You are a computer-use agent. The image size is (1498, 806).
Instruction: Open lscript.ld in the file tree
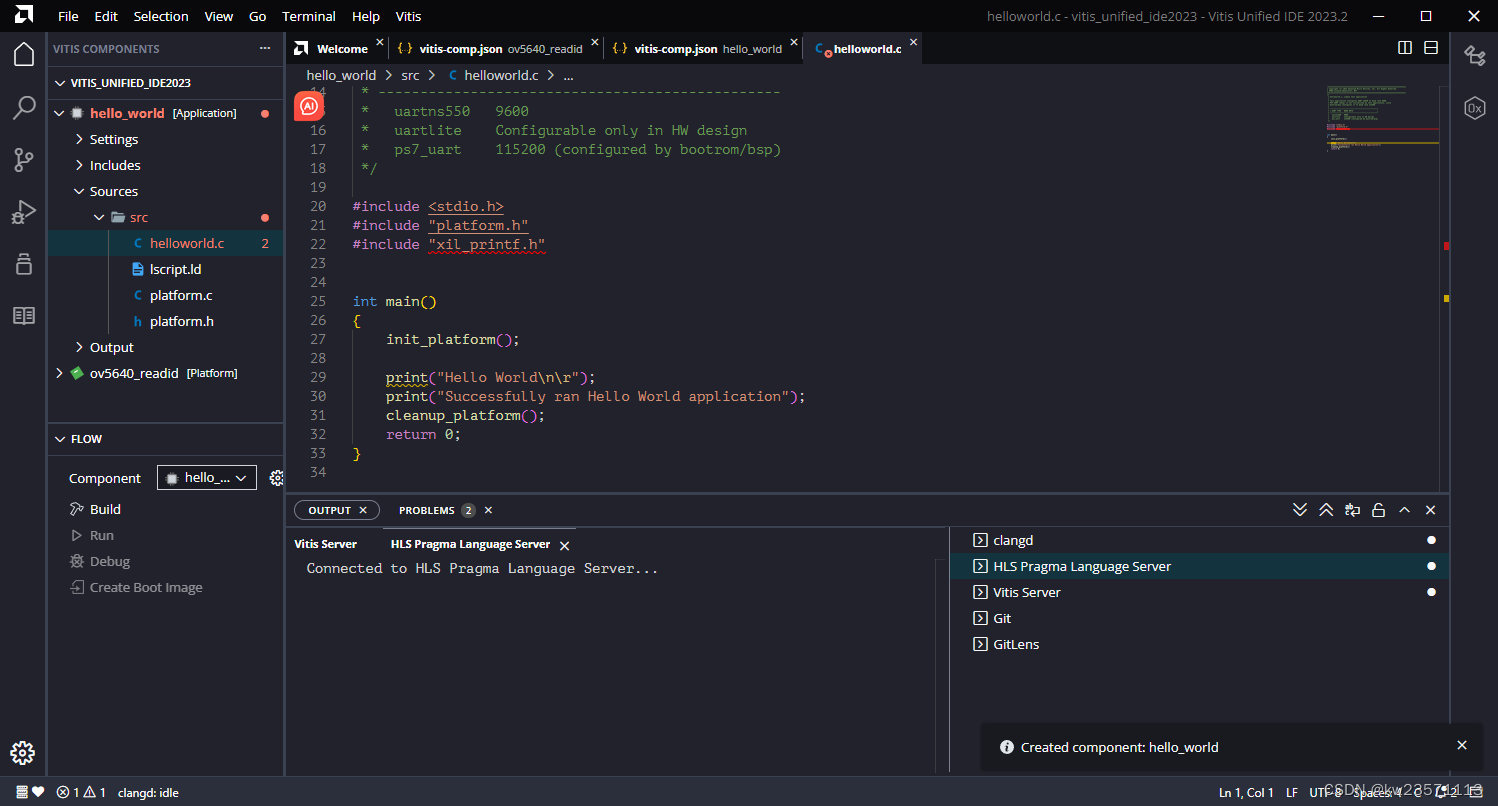176,269
